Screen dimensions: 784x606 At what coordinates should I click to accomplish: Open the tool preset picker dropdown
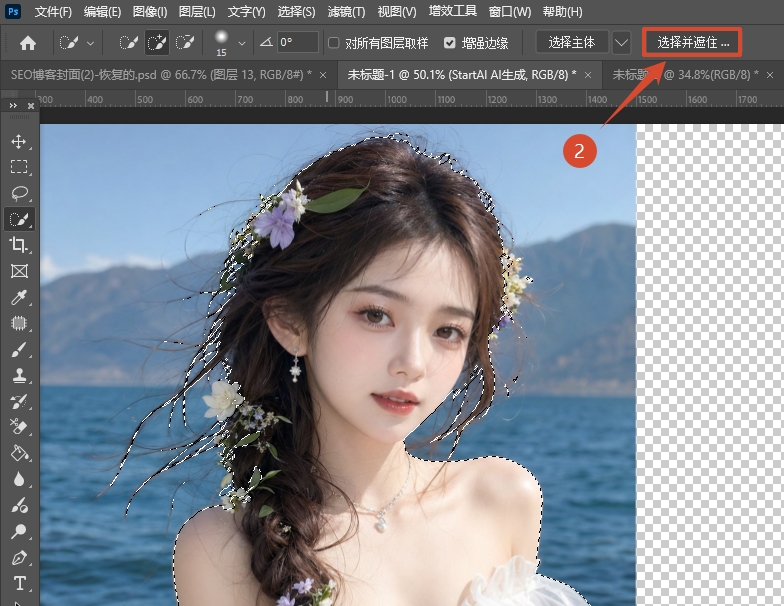point(91,44)
